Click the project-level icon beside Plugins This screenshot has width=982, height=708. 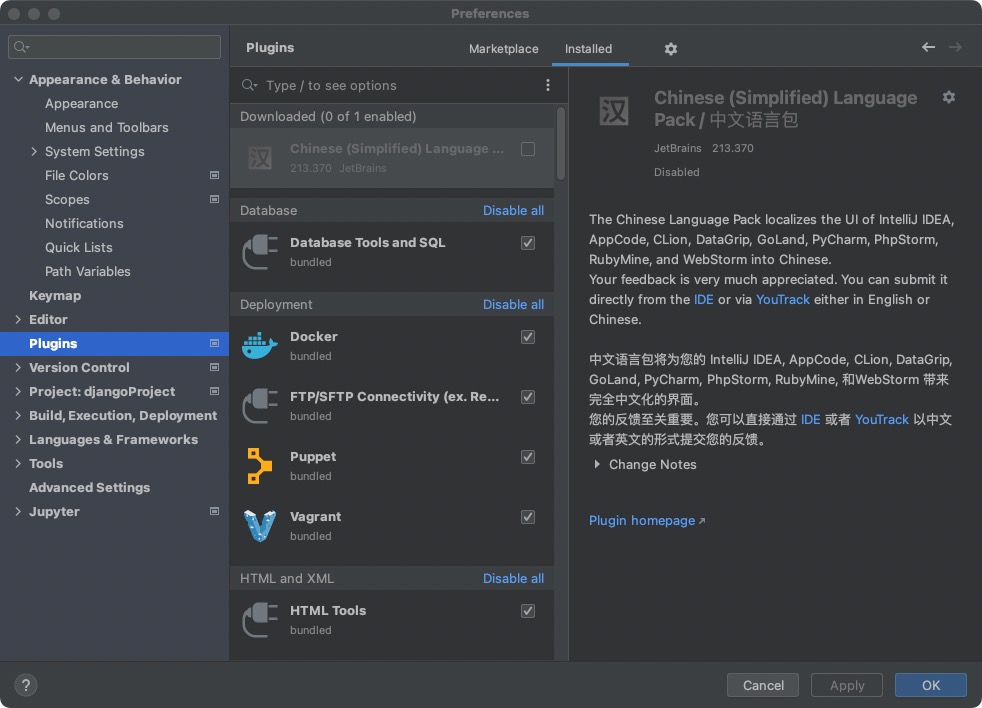pyautogui.click(x=214, y=343)
